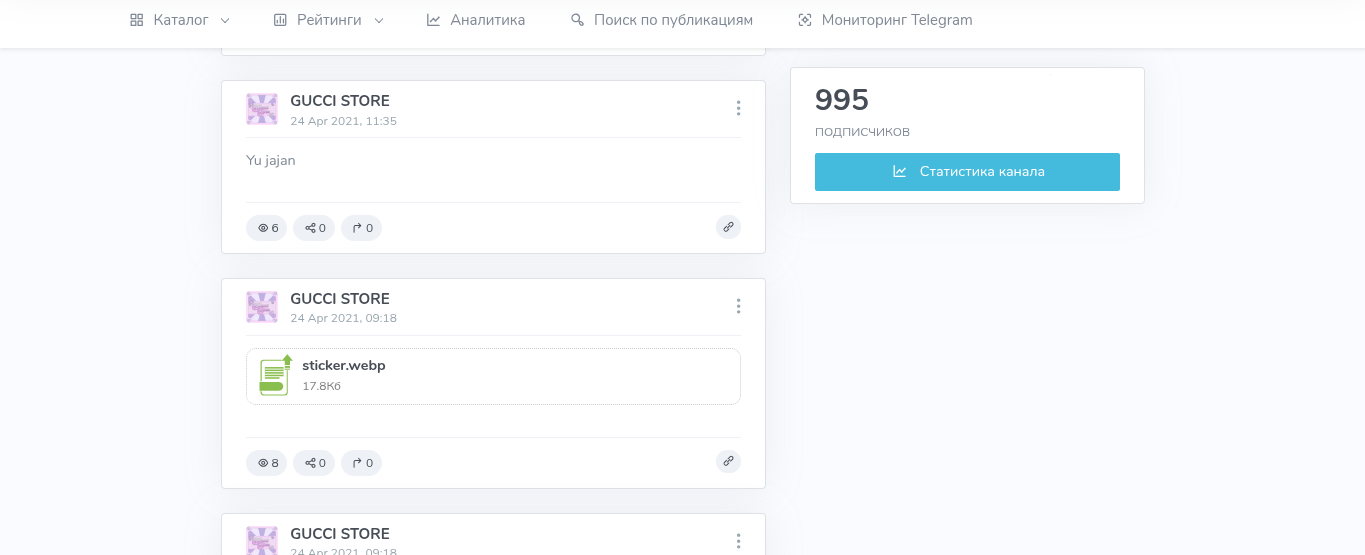Click GUCCI STORE avatar on sticker.webp post

262,307
